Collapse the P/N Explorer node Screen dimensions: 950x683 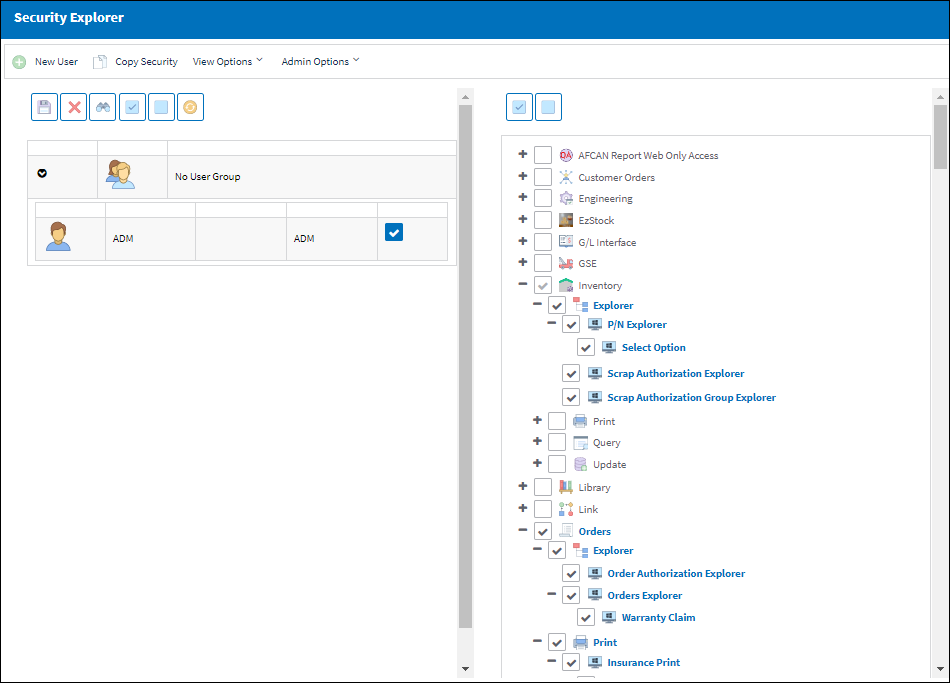(551, 323)
